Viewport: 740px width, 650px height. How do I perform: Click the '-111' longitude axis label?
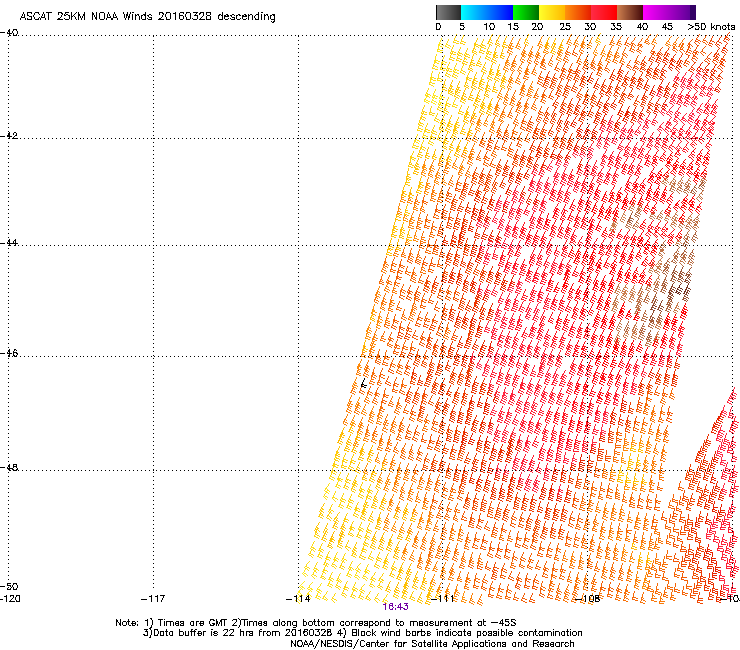pos(442,599)
